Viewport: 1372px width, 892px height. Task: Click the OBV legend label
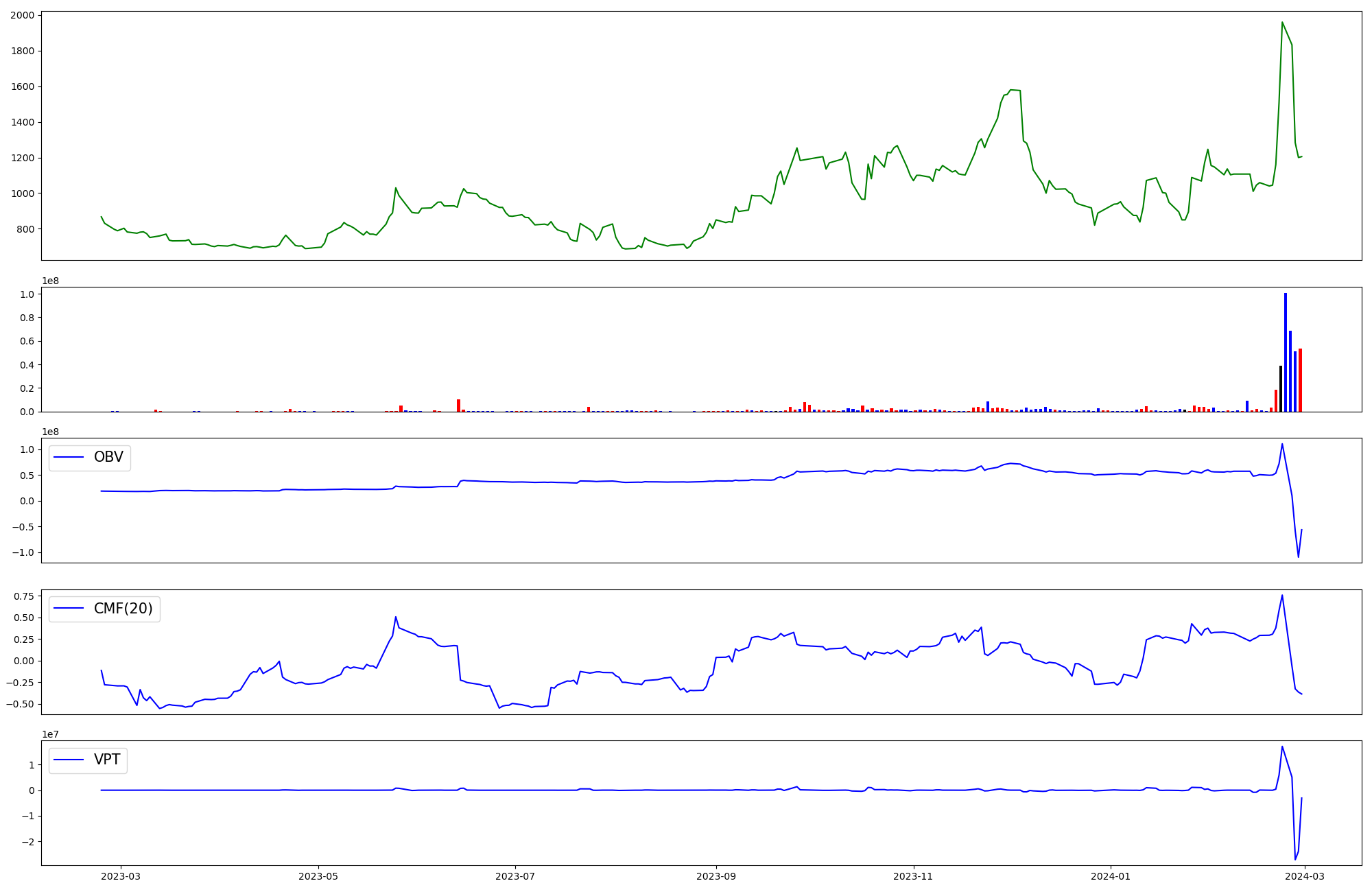(x=108, y=458)
